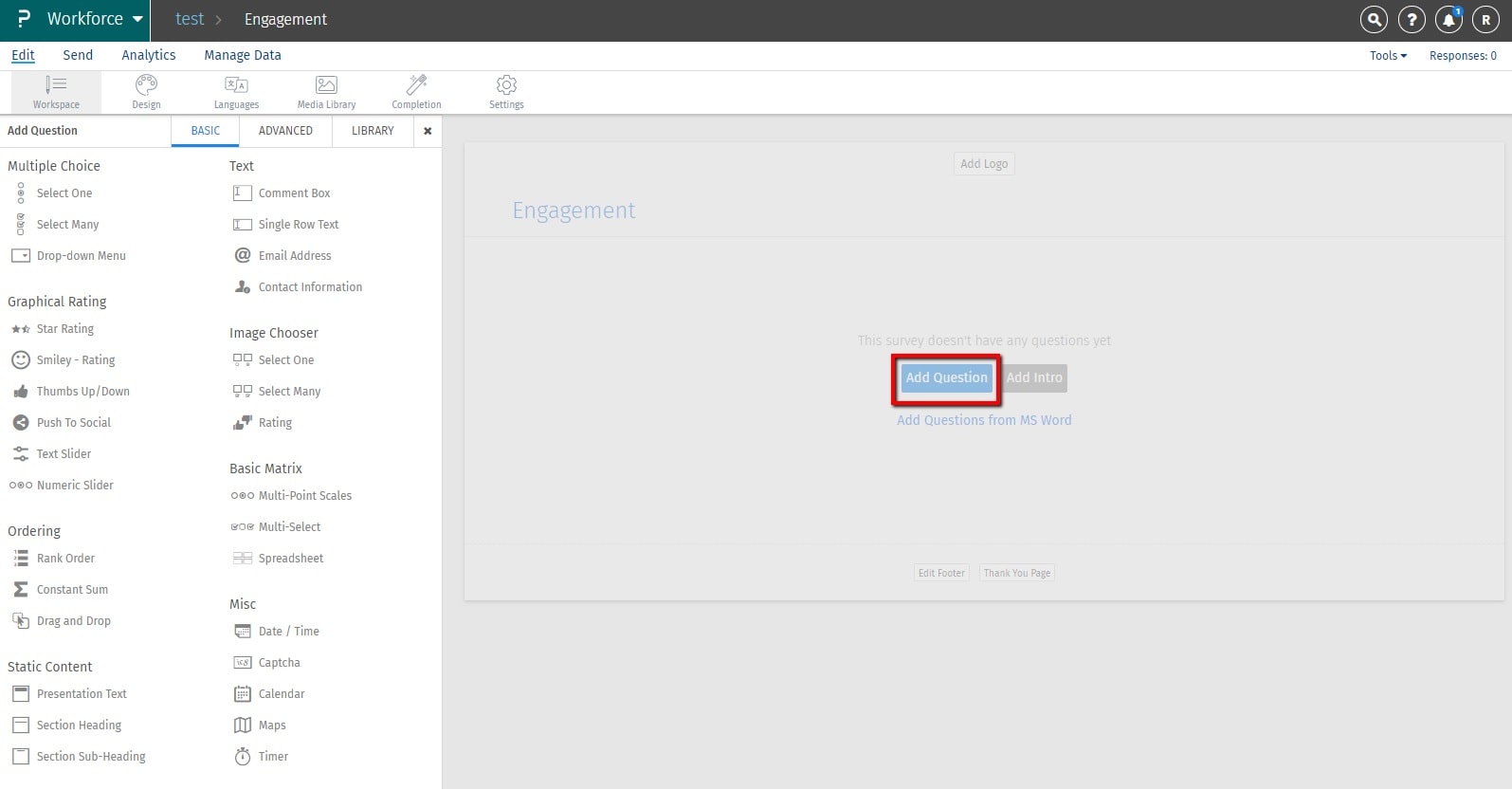
Task: Add an Email Address question
Action: [282, 256]
